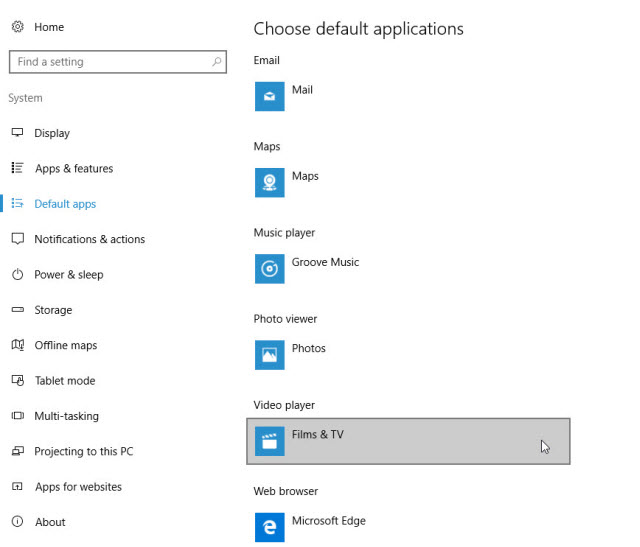
Task: Click the Offline maps map icon
Action: [x=18, y=345]
